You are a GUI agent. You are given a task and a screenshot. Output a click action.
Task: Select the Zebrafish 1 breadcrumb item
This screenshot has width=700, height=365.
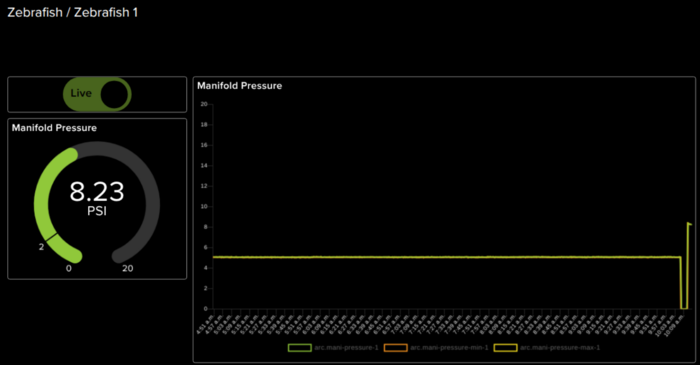(106, 12)
